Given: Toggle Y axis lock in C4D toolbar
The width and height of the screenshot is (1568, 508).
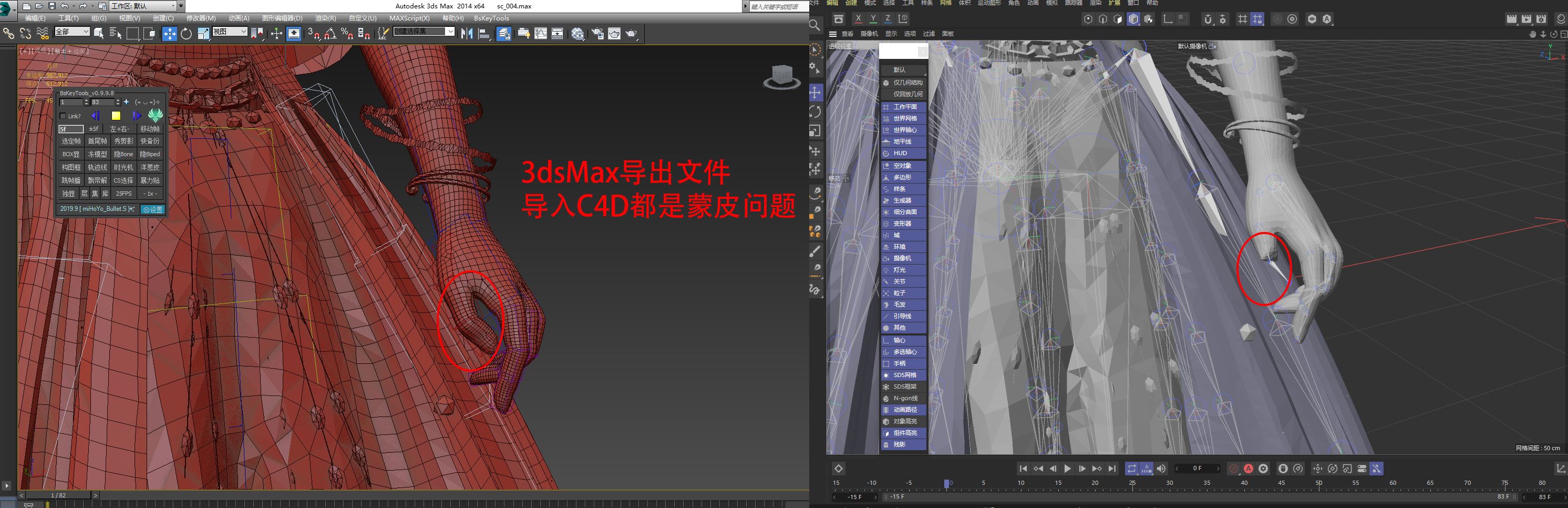Looking at the screenshot, I should point(873,19).
